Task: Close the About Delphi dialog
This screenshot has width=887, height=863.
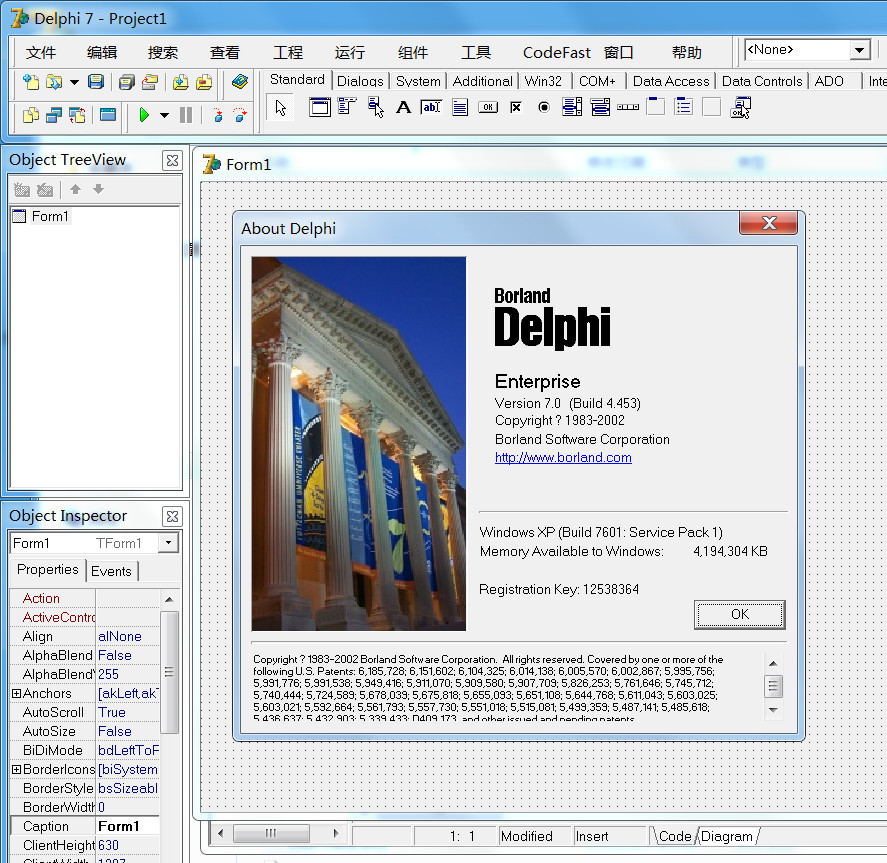Action: (x=768, y=223)
